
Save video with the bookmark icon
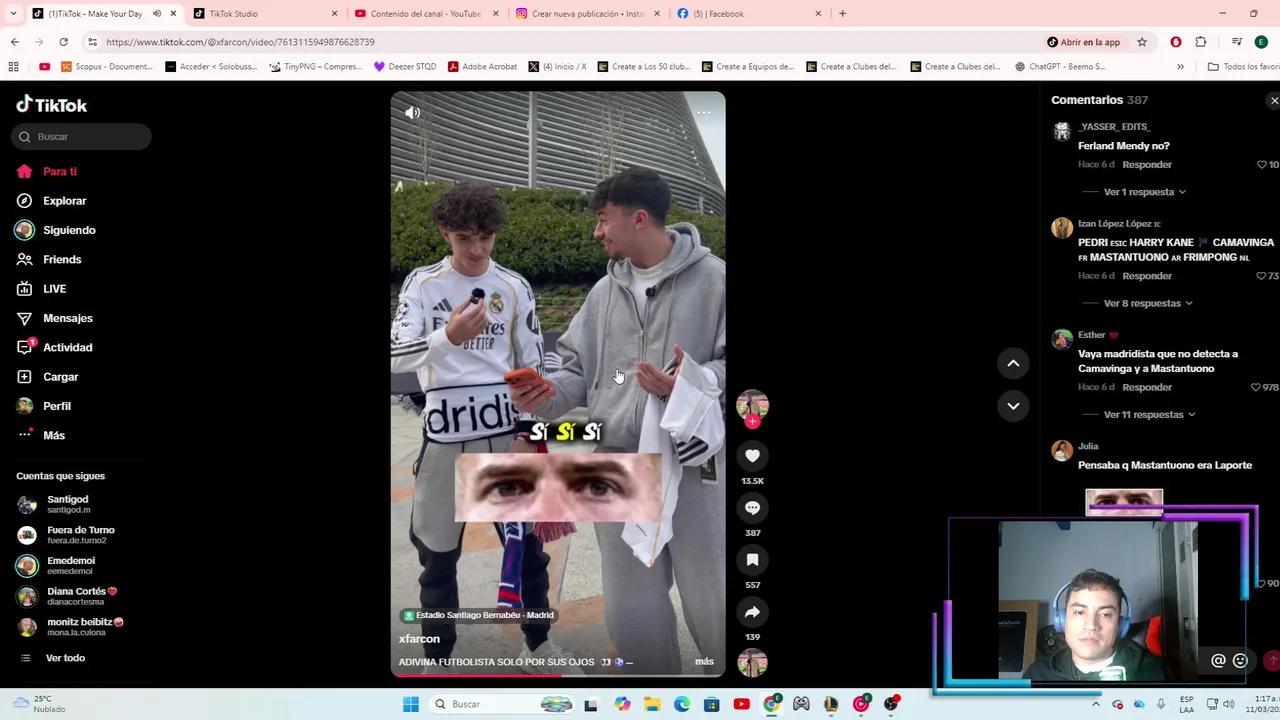point(752,560)
